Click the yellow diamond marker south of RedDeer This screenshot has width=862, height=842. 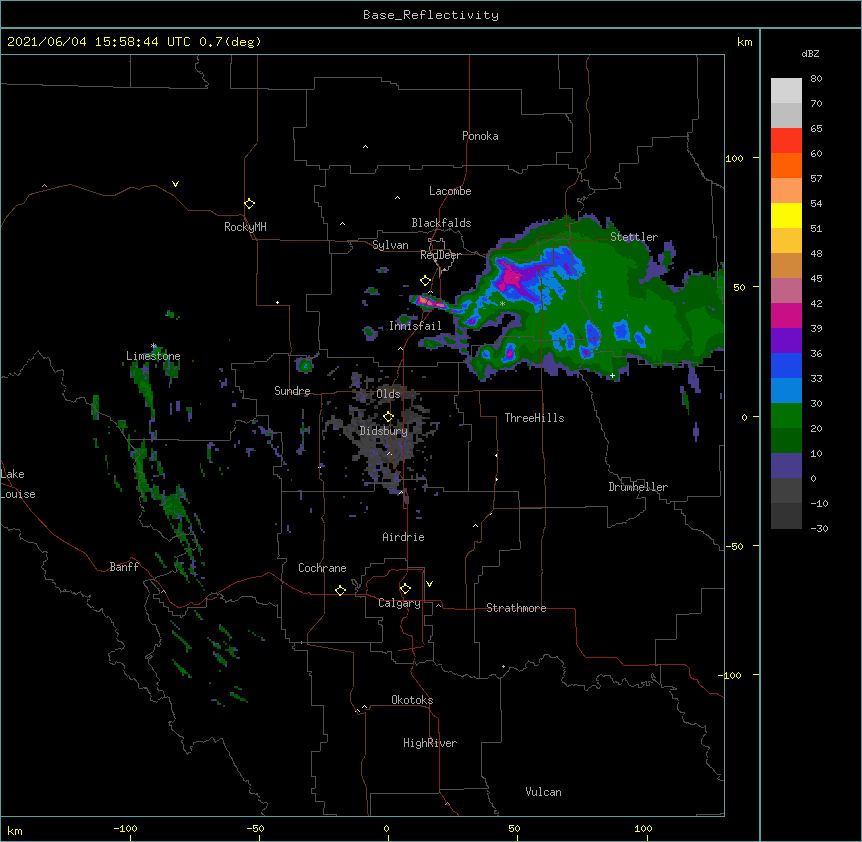click(425, 281)
